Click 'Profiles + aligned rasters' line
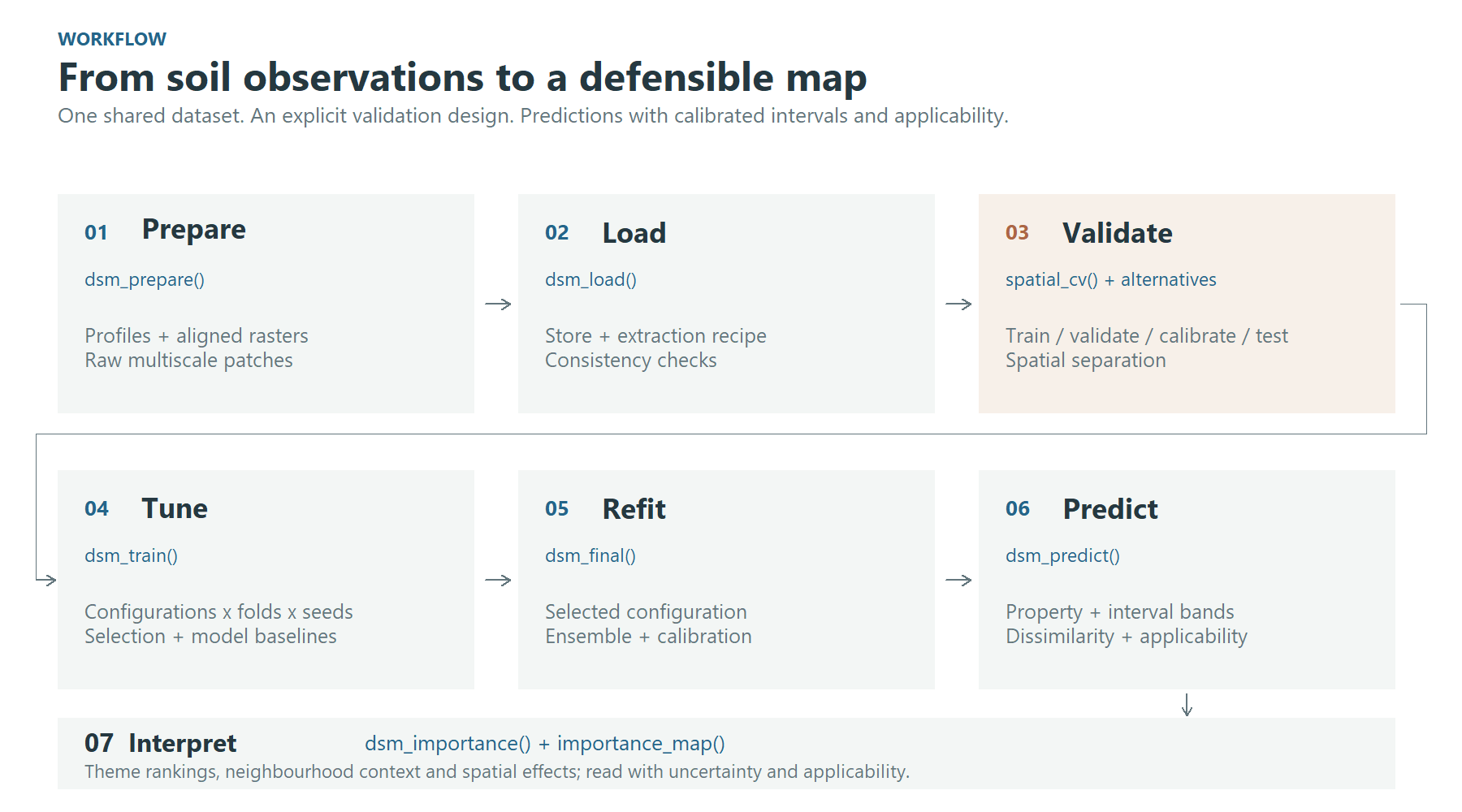The width and height of the screenshot is (1462, 812). pos(197,335)
